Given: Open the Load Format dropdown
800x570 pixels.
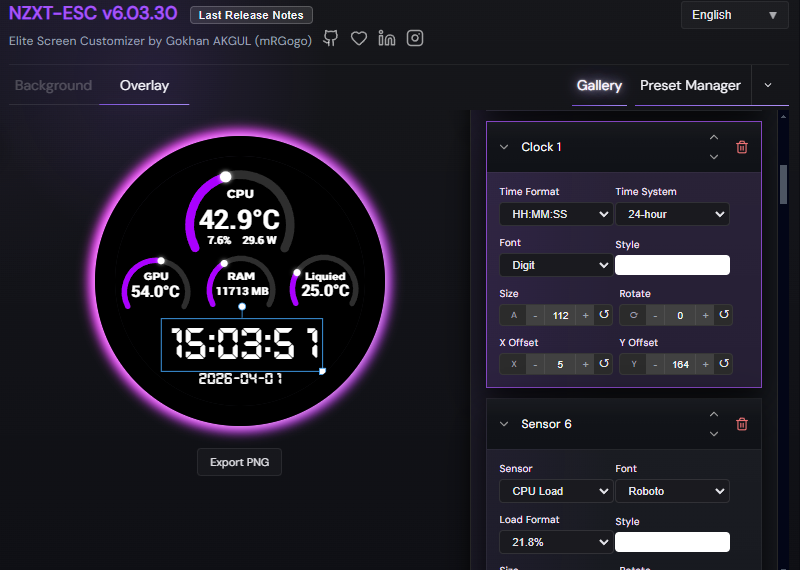Looking at the screenshot, I should click(x=556, y=542).
